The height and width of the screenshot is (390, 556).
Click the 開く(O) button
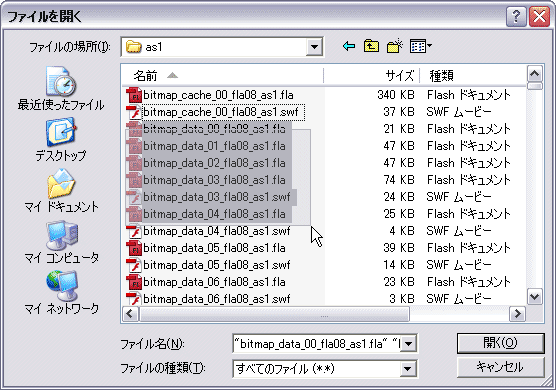coord(500,343)
